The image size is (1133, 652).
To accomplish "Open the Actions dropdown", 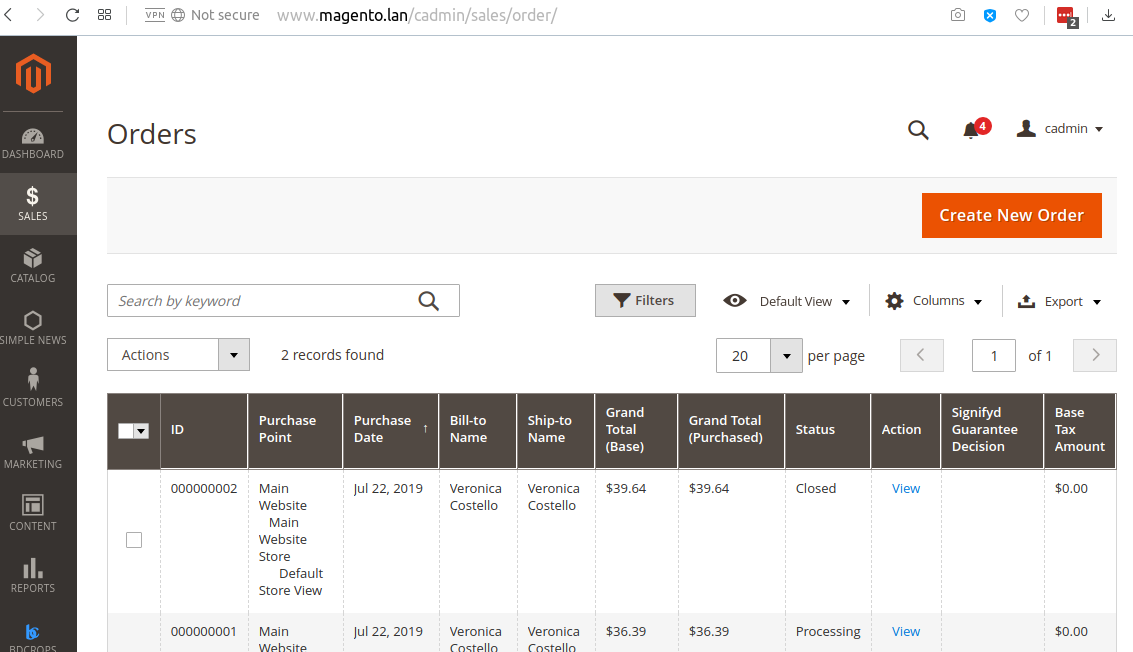I will [x=178, y=355].
